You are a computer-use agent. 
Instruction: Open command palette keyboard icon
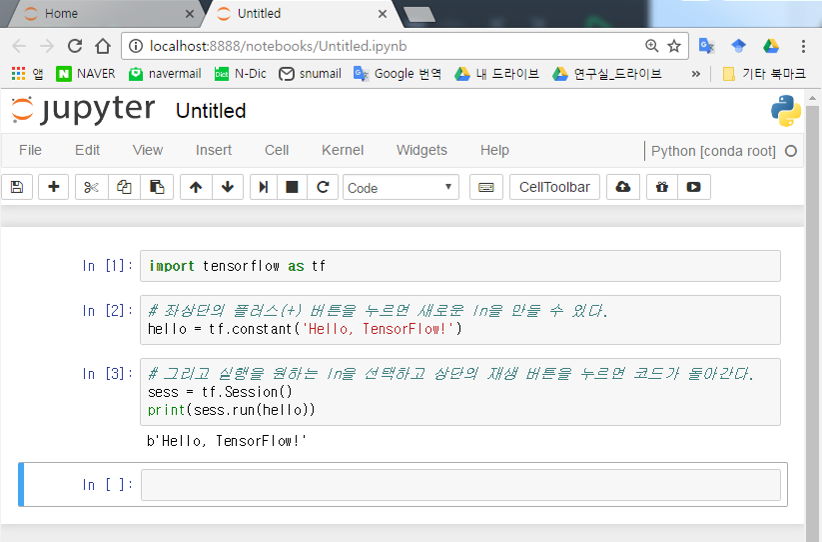tap(486, 187)
